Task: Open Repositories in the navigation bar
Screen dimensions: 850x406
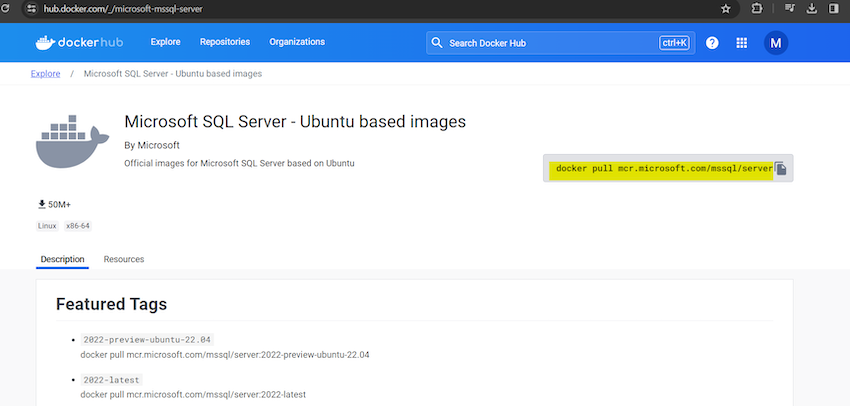Action: coord(225,42)
